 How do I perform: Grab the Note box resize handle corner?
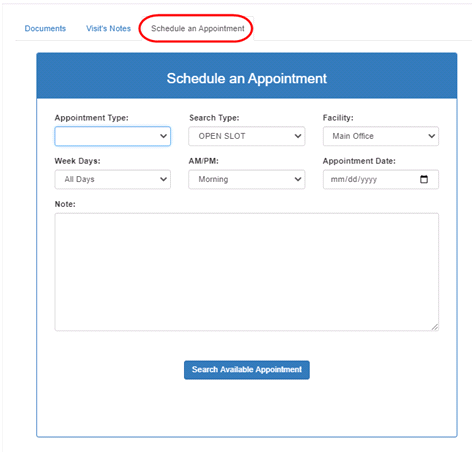[435, 327]
